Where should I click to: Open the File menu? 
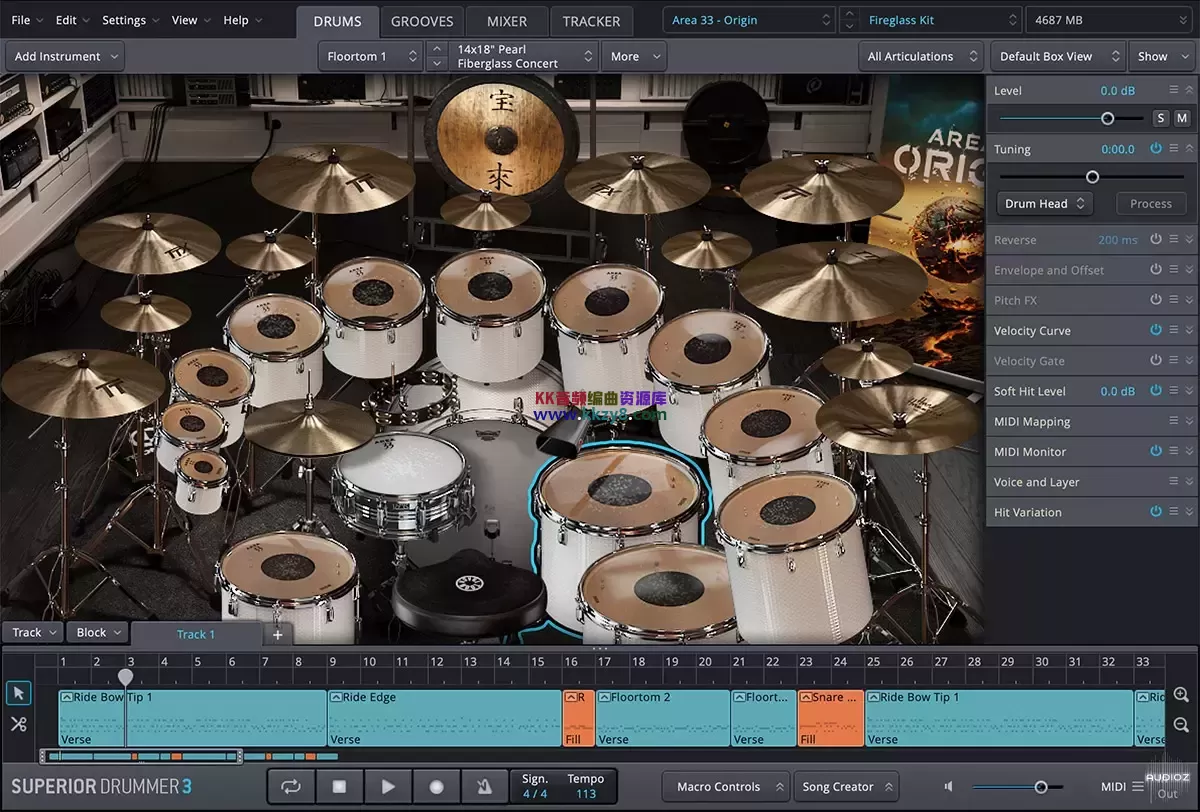26,20
